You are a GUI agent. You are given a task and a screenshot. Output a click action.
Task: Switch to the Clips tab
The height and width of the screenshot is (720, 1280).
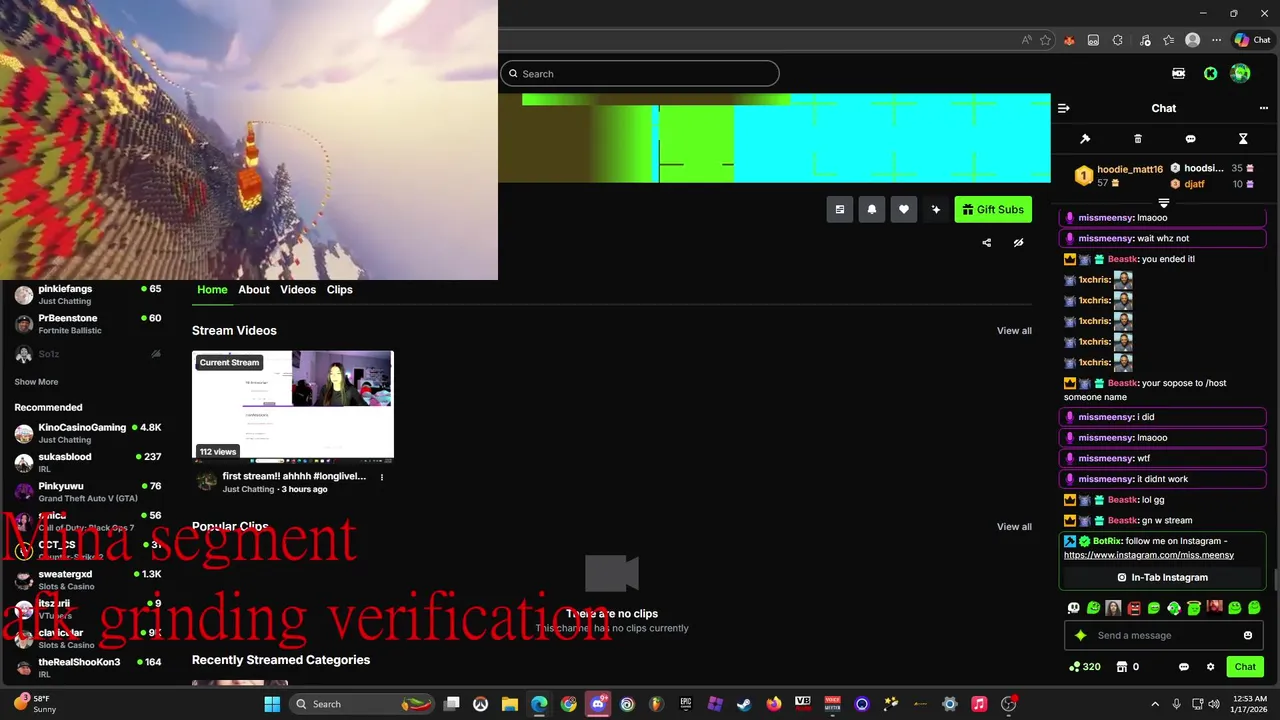(339, 289)
